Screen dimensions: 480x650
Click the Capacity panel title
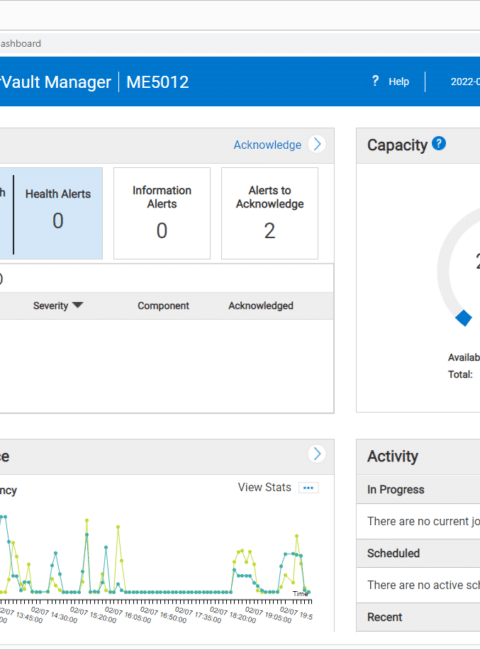click(x=397, y=145)
